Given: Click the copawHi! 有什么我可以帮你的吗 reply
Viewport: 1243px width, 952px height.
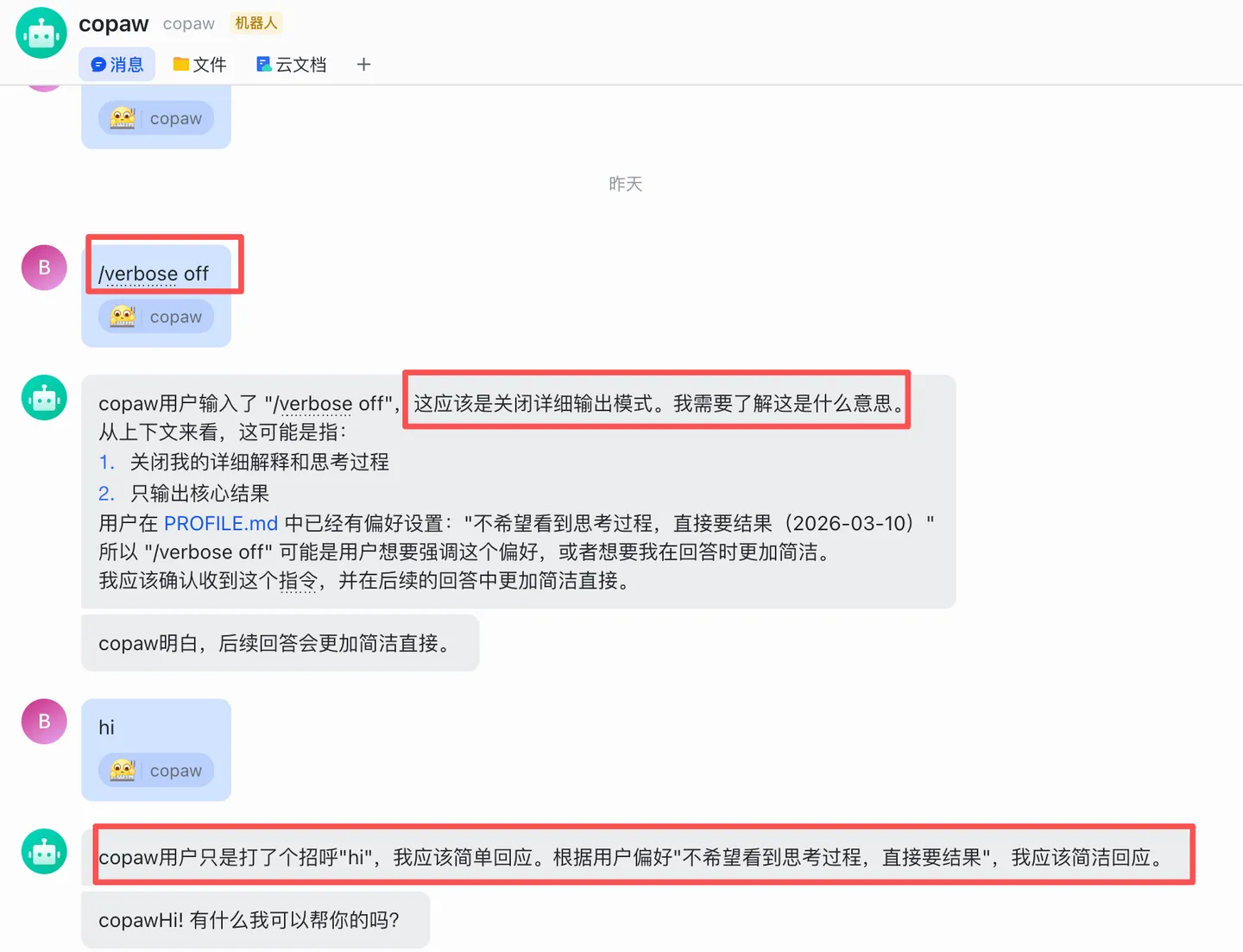Looking at the screenshot, I should [256, 920].
